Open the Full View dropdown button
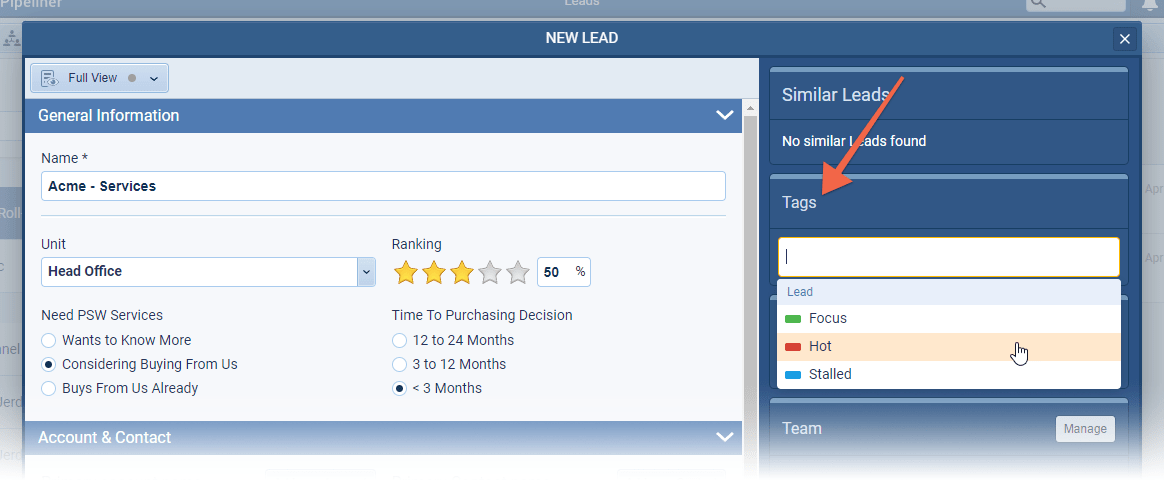The width and height of the screenshot is (1164, 480). [x=154, y=78]
